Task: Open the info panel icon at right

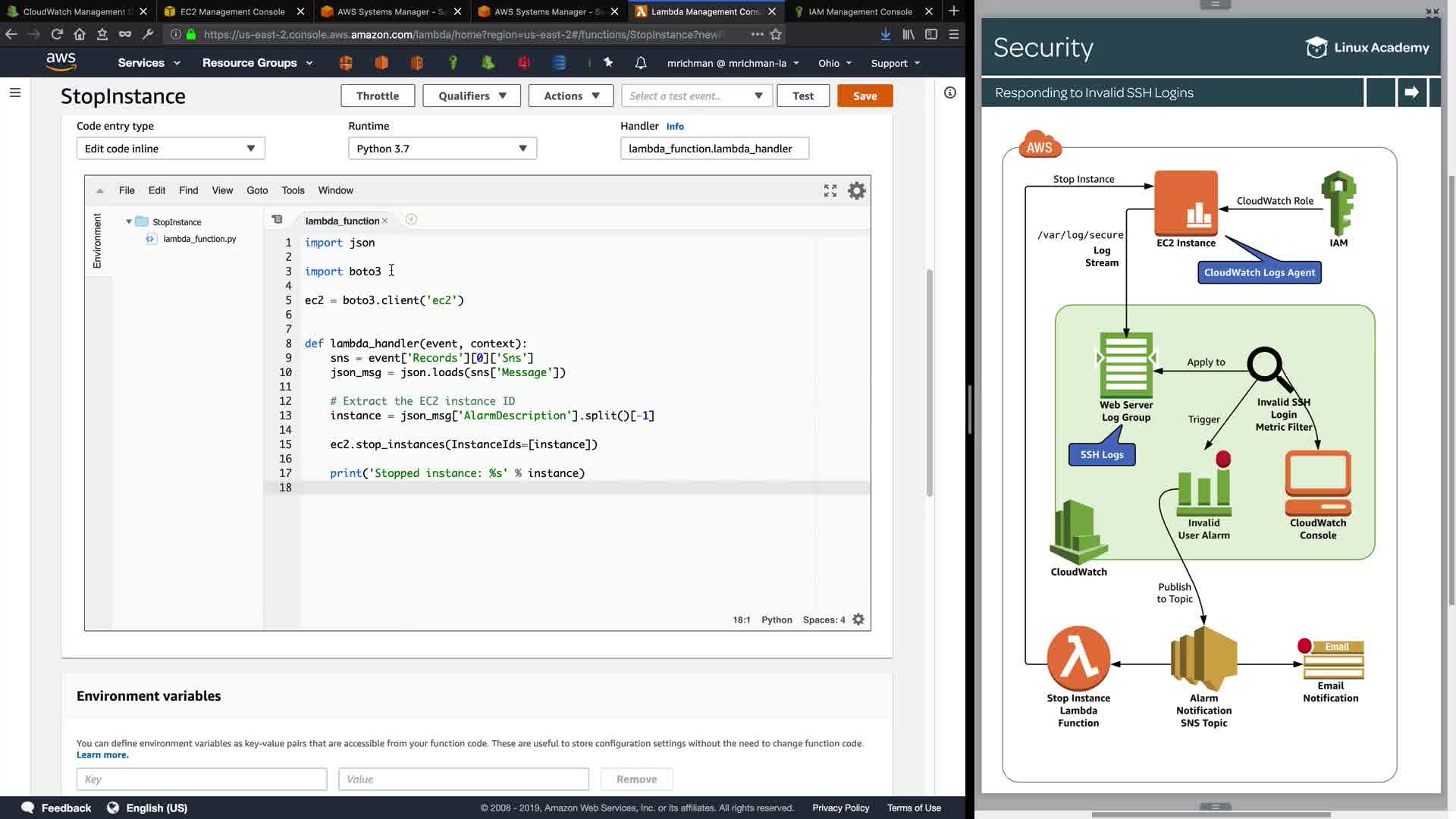Action: pos(949,93)
